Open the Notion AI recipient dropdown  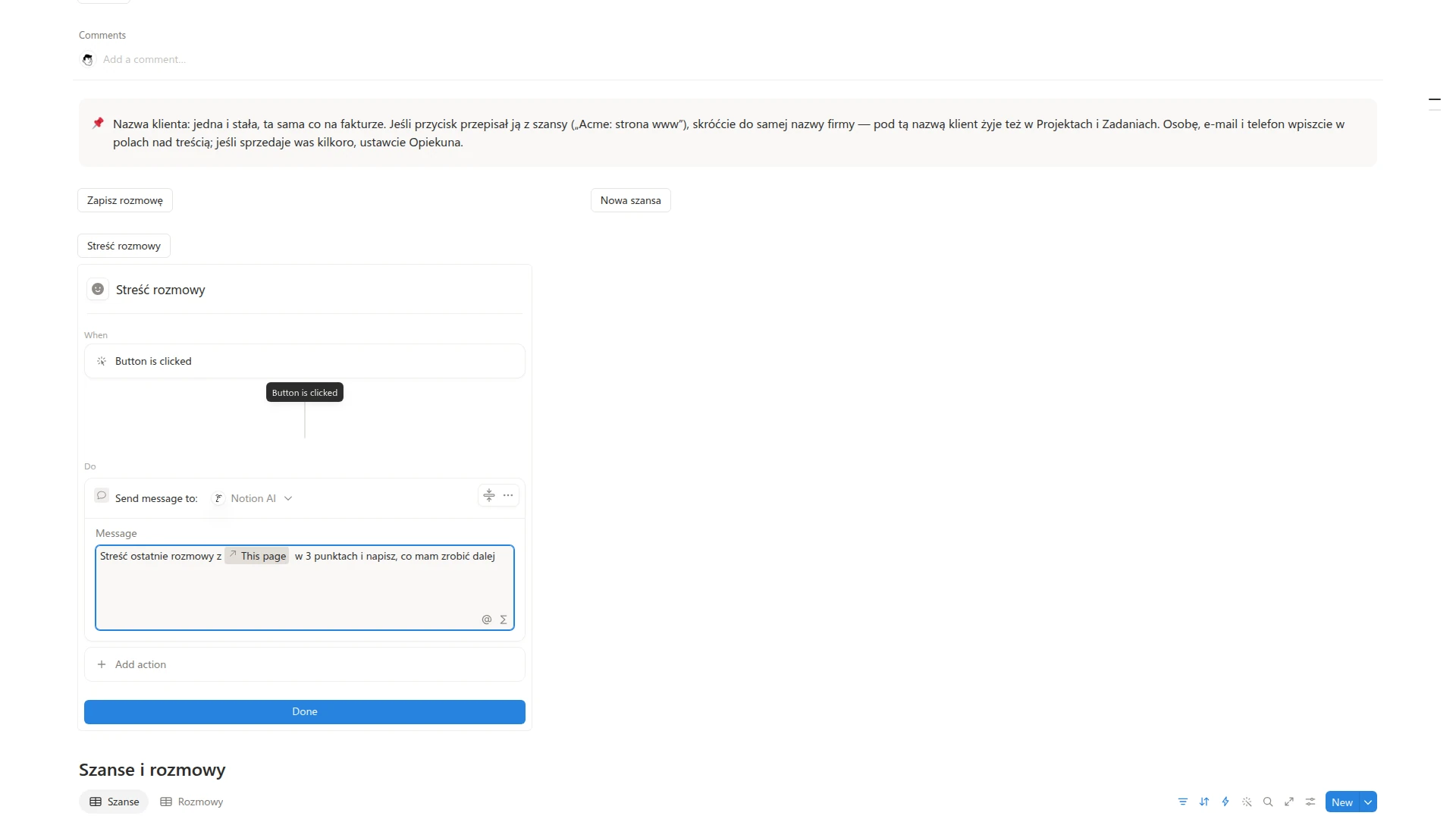tap(253, 498)
